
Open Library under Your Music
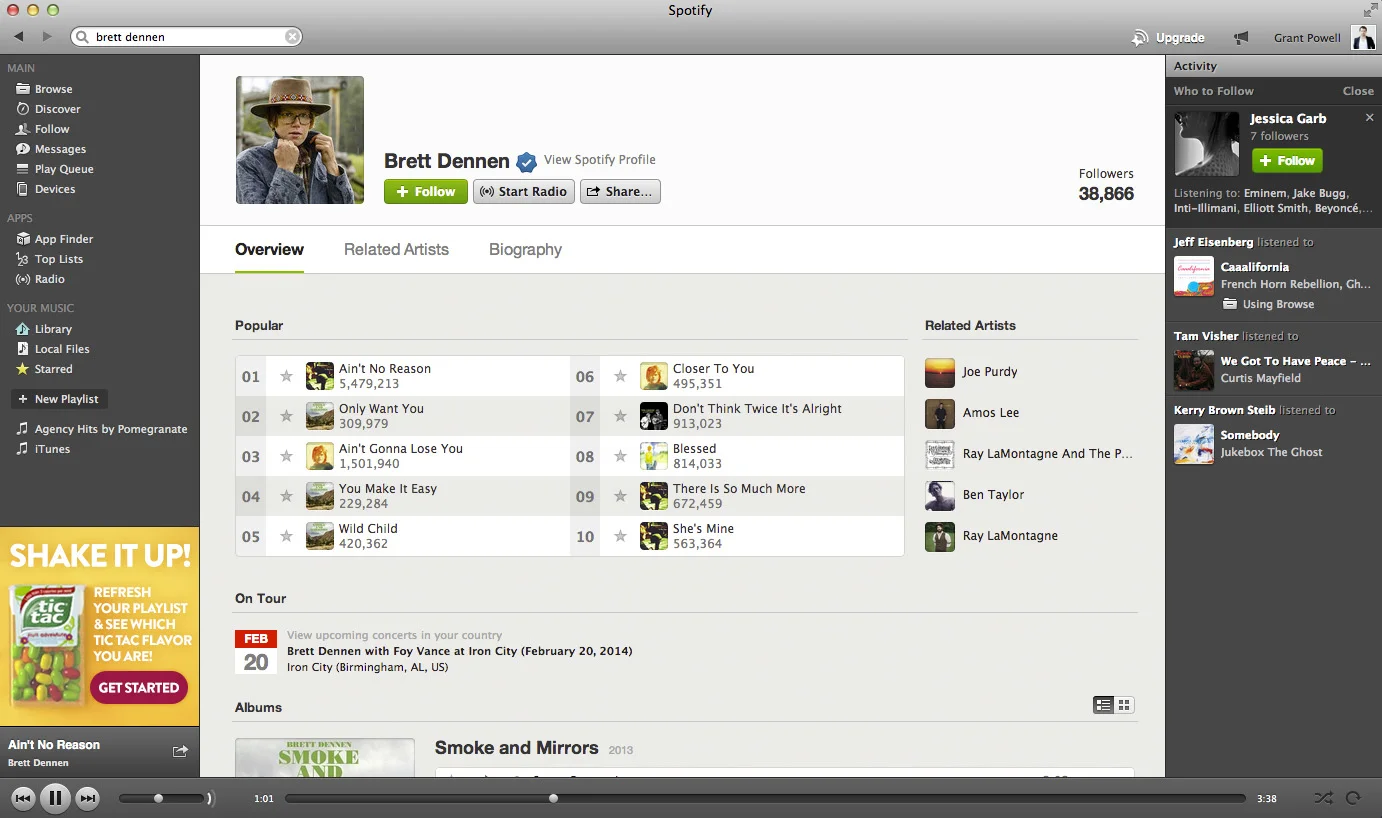[x=53, y=329]
